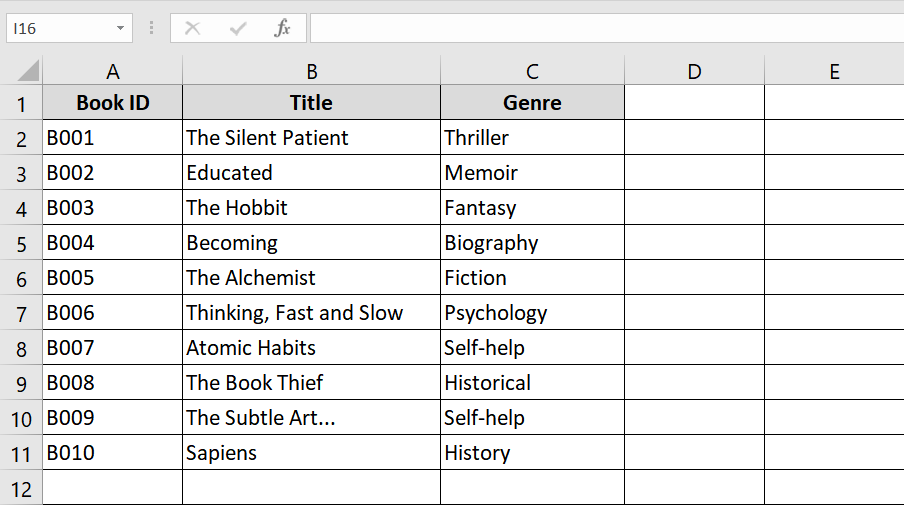Click The Book Thief cell
Viewport: 904px width, 505px height.
point(311,383)
